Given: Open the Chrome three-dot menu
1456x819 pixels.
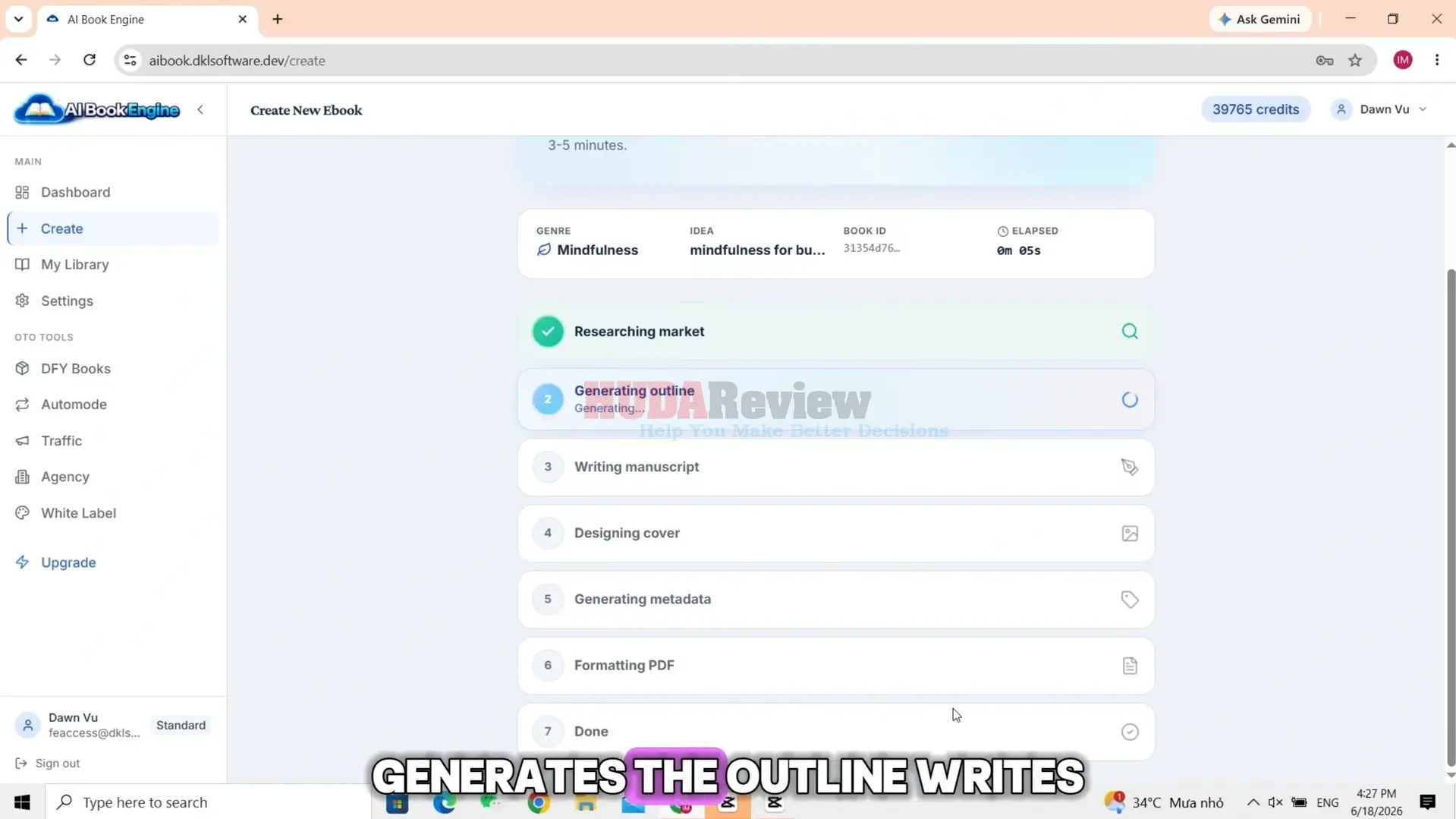Looking at the screenshot, I should (1436, 61).
